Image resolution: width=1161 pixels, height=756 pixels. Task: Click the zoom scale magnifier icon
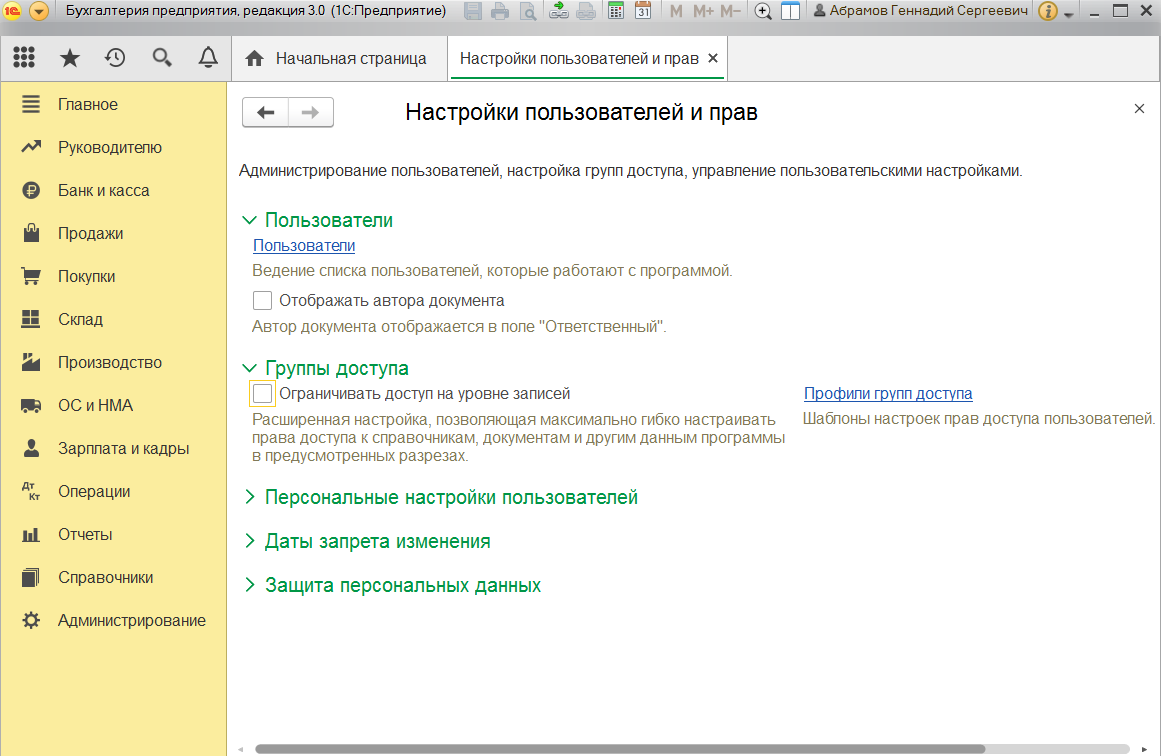coord(763,12)
